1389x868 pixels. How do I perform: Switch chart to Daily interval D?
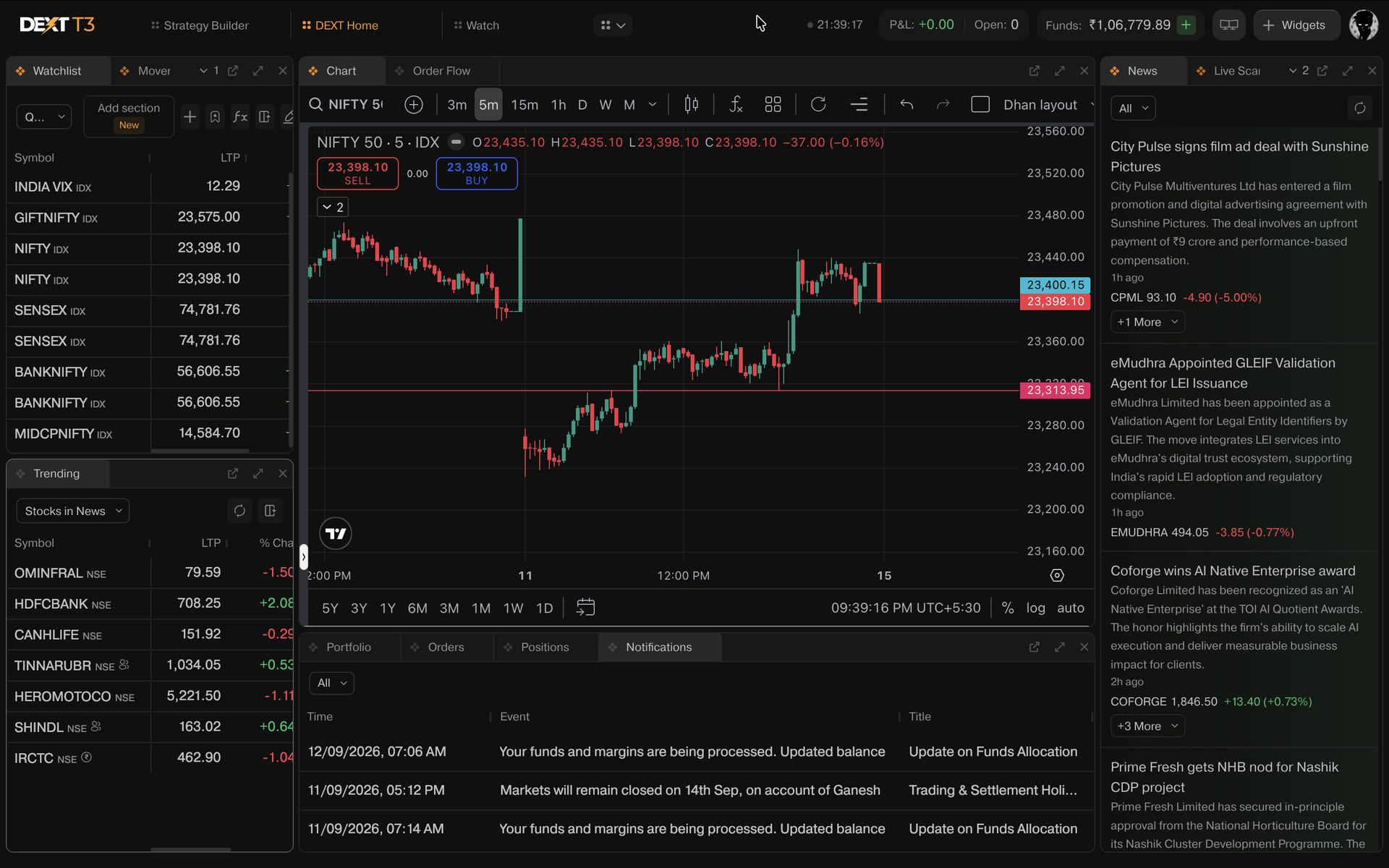click(x=582, y=105)
